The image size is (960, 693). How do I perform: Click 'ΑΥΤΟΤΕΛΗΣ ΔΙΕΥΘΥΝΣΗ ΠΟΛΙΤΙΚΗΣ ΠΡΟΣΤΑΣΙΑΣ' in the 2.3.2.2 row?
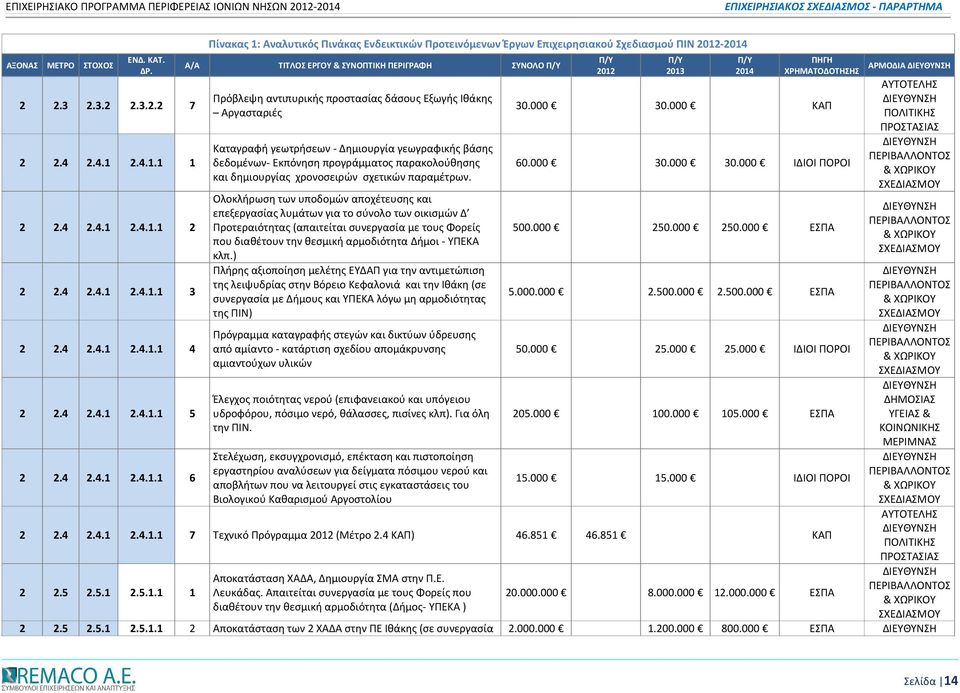909,105
